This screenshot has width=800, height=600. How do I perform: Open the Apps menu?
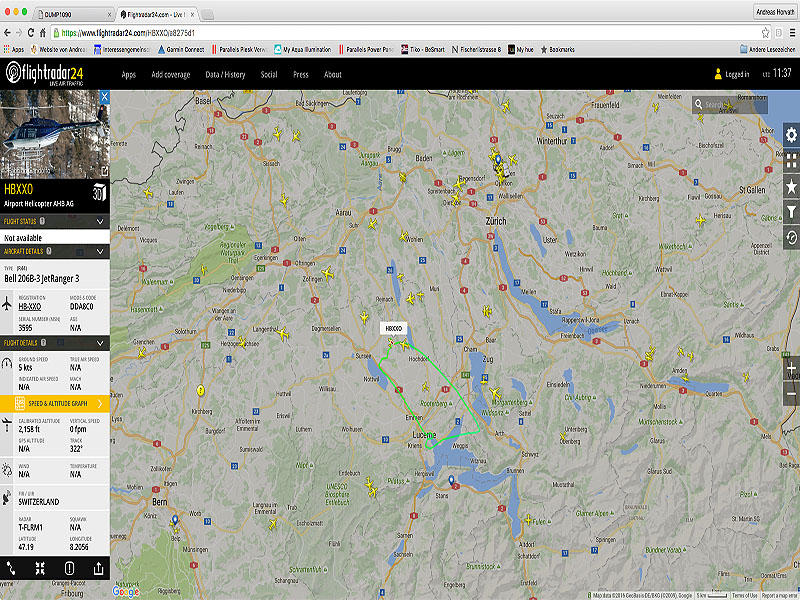(129, 74)
